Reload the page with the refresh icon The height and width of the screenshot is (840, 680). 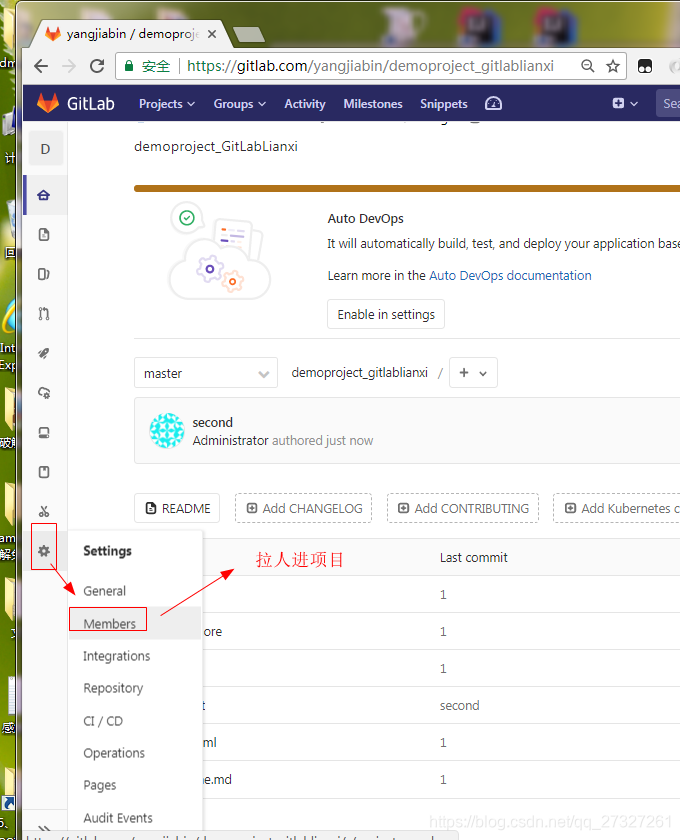[97, 66]
